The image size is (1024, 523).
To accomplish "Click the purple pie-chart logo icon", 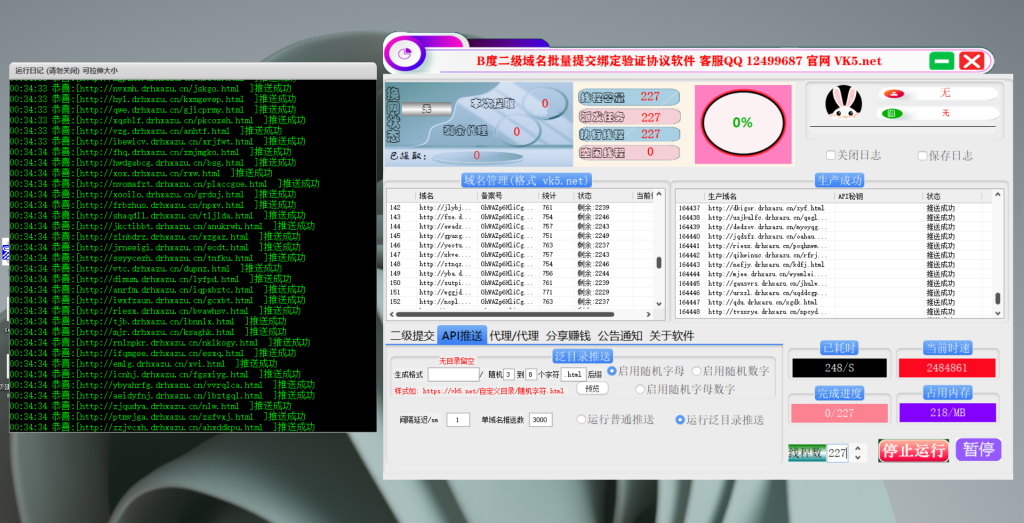I will (x=405, y=52).
